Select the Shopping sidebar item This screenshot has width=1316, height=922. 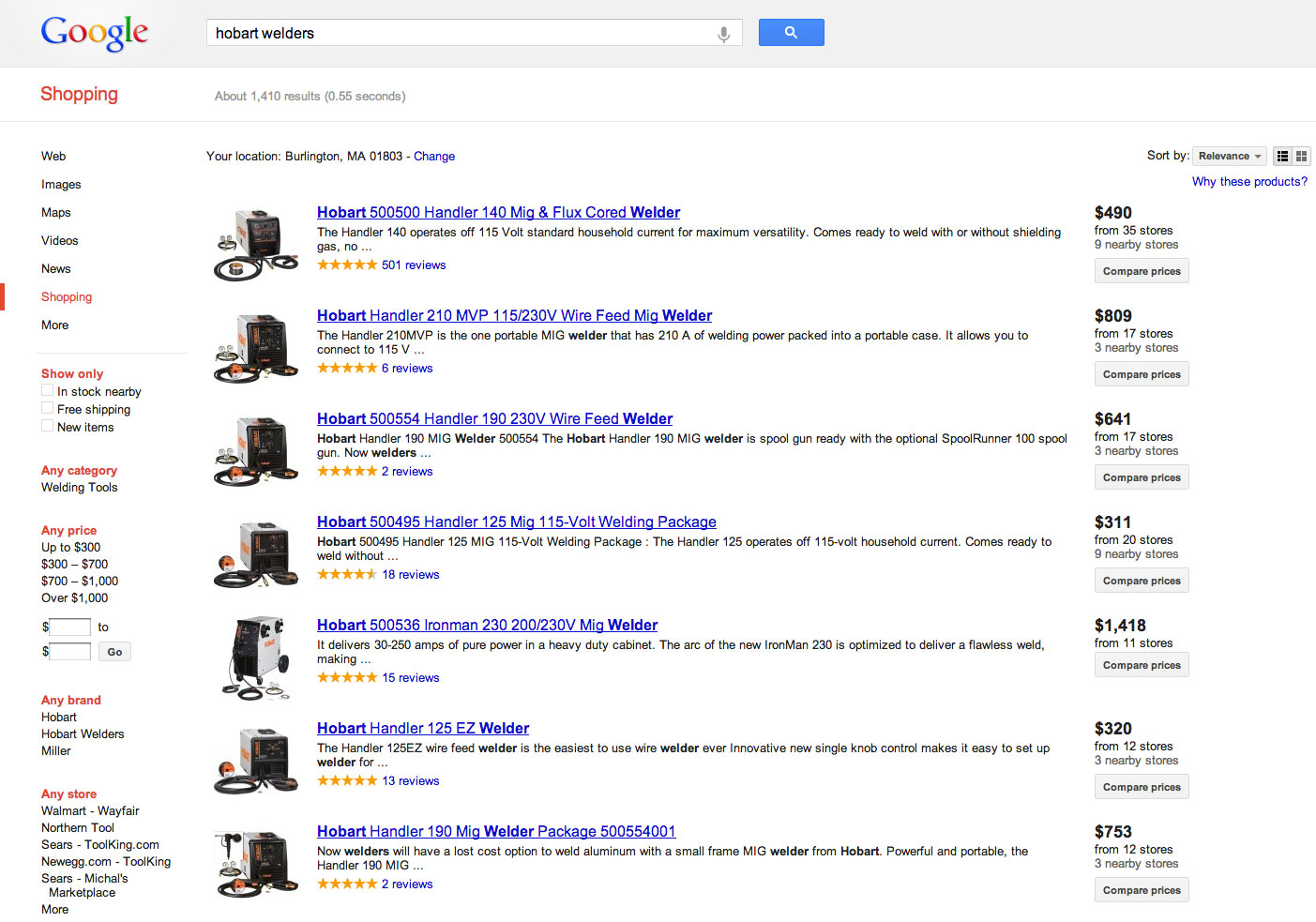point(67,297)
